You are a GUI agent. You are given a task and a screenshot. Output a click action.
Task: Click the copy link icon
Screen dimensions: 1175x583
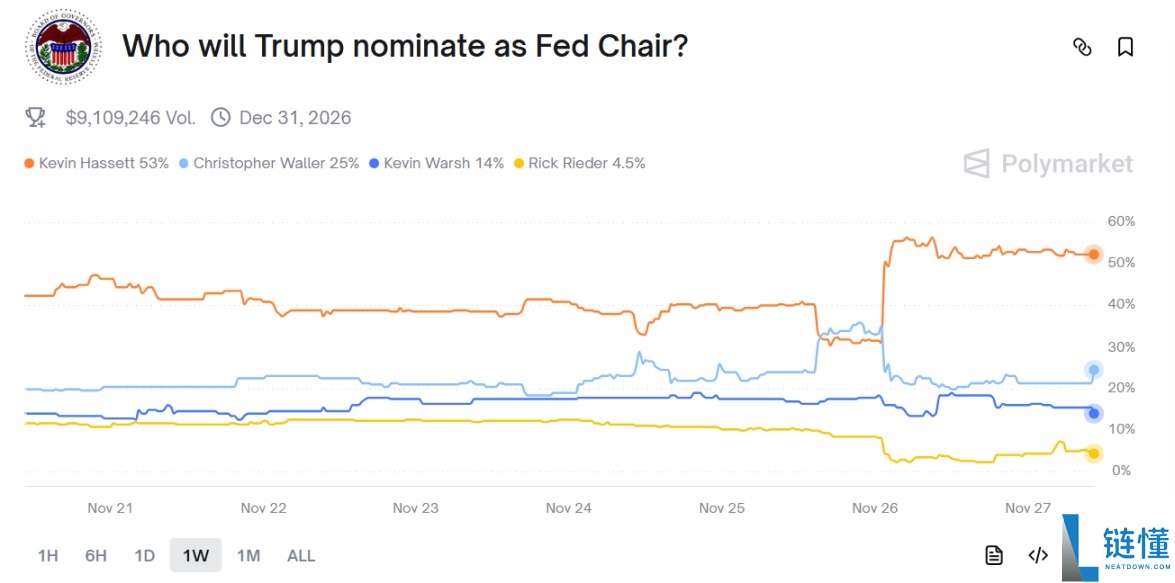point(1082,47)
